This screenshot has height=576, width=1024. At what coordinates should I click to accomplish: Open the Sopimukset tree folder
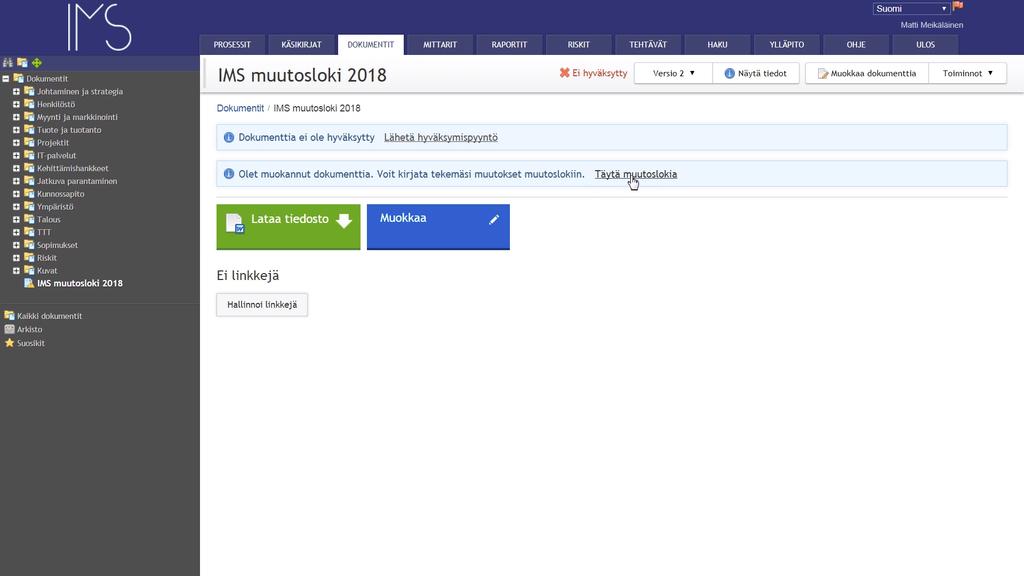coord(57,245)
